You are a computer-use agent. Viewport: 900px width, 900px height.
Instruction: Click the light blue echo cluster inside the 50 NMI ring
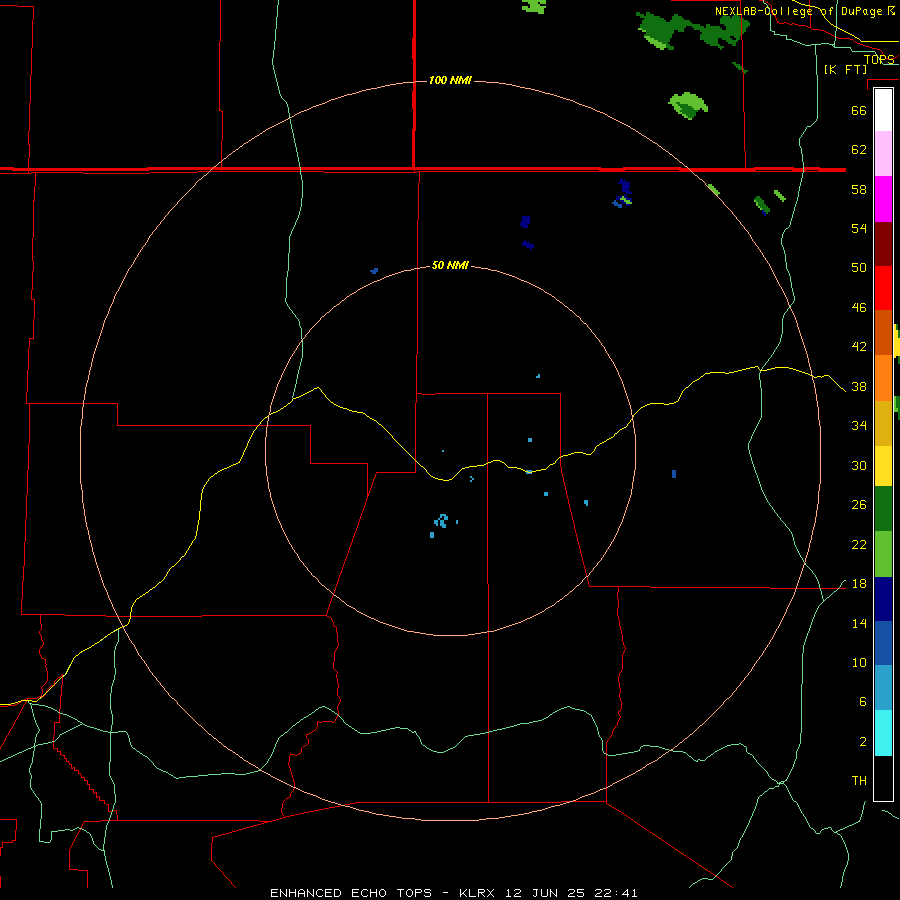(441, 521)
